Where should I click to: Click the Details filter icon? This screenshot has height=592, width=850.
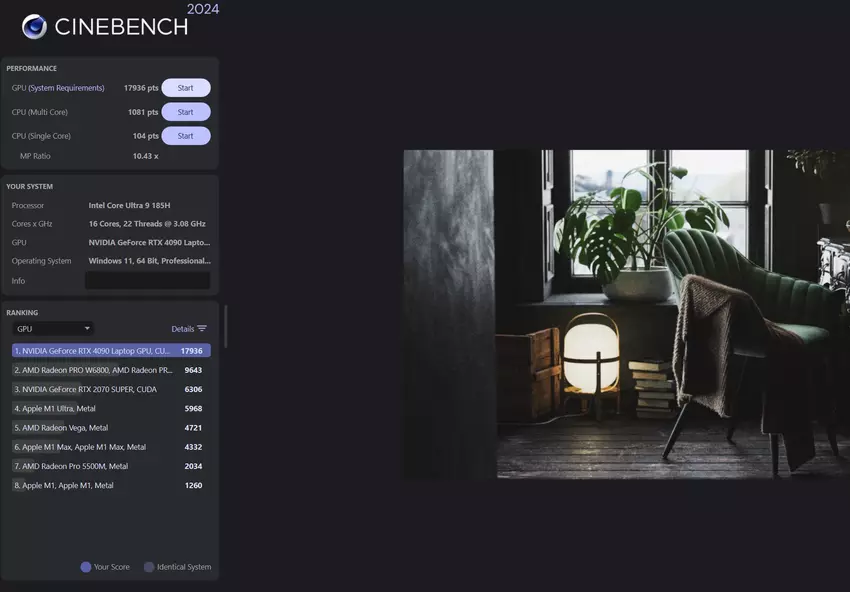point(202,329)
